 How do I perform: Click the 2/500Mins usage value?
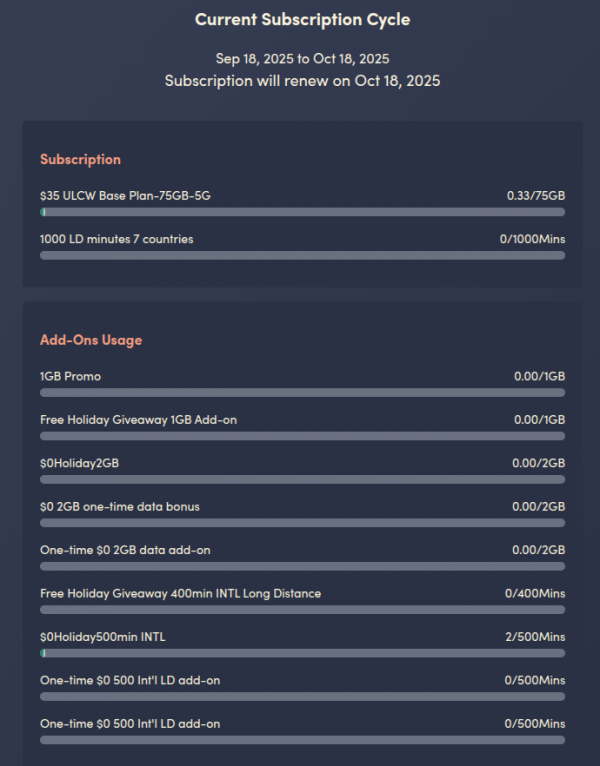535,637
